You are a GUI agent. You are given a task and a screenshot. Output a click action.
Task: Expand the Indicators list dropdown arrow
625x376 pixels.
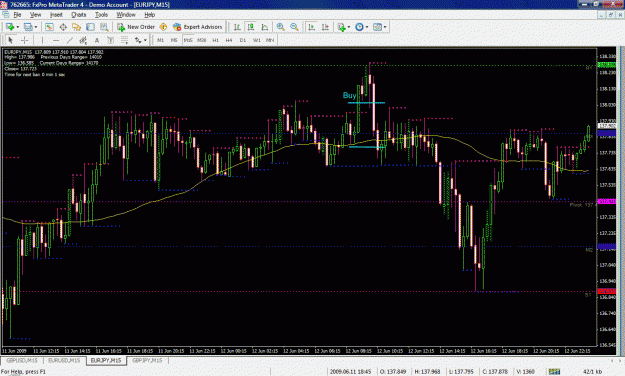349,27
